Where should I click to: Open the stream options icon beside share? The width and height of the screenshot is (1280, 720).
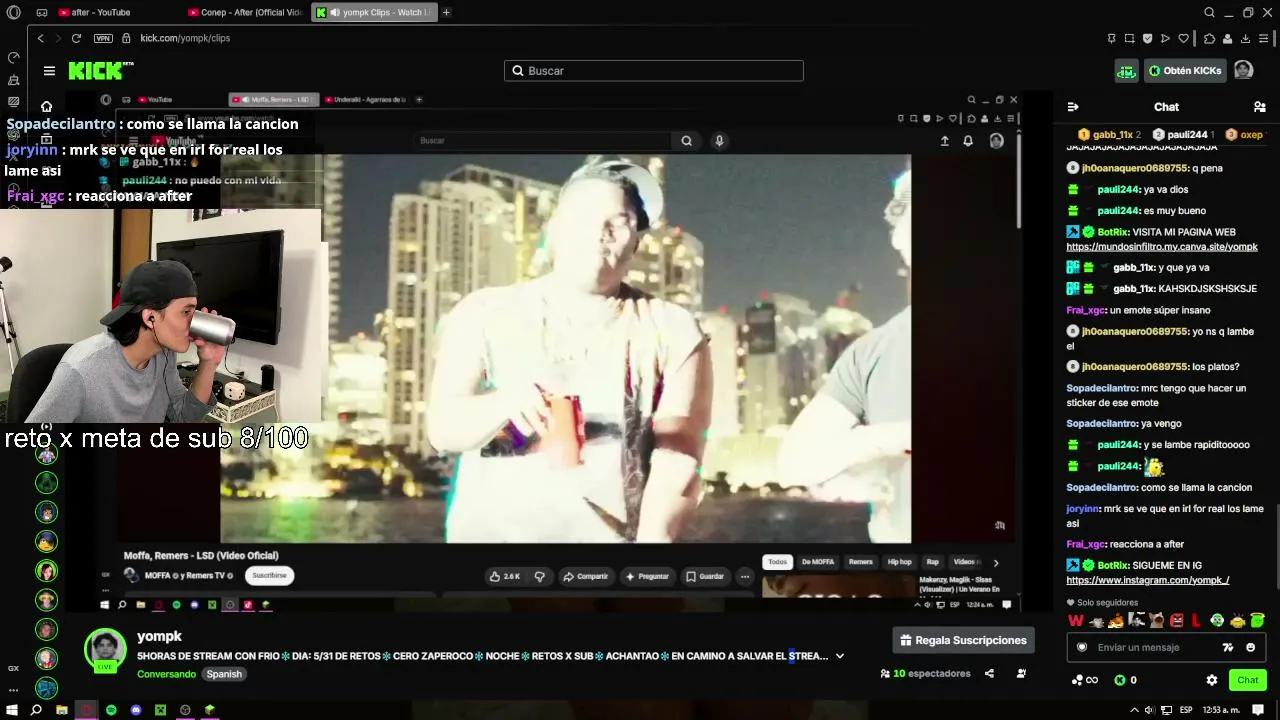[1021, 673]
